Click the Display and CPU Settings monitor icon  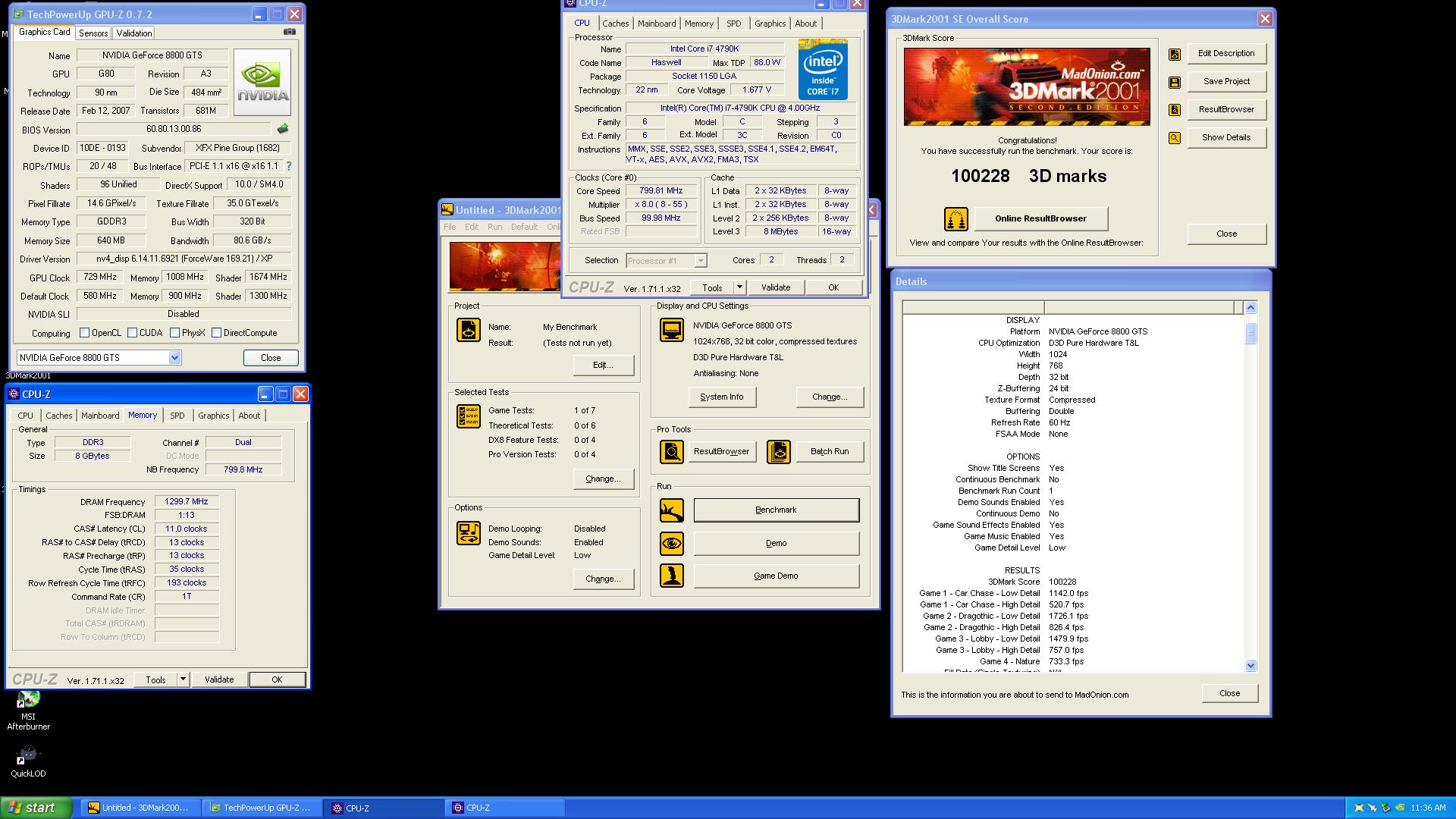point(672,330)
